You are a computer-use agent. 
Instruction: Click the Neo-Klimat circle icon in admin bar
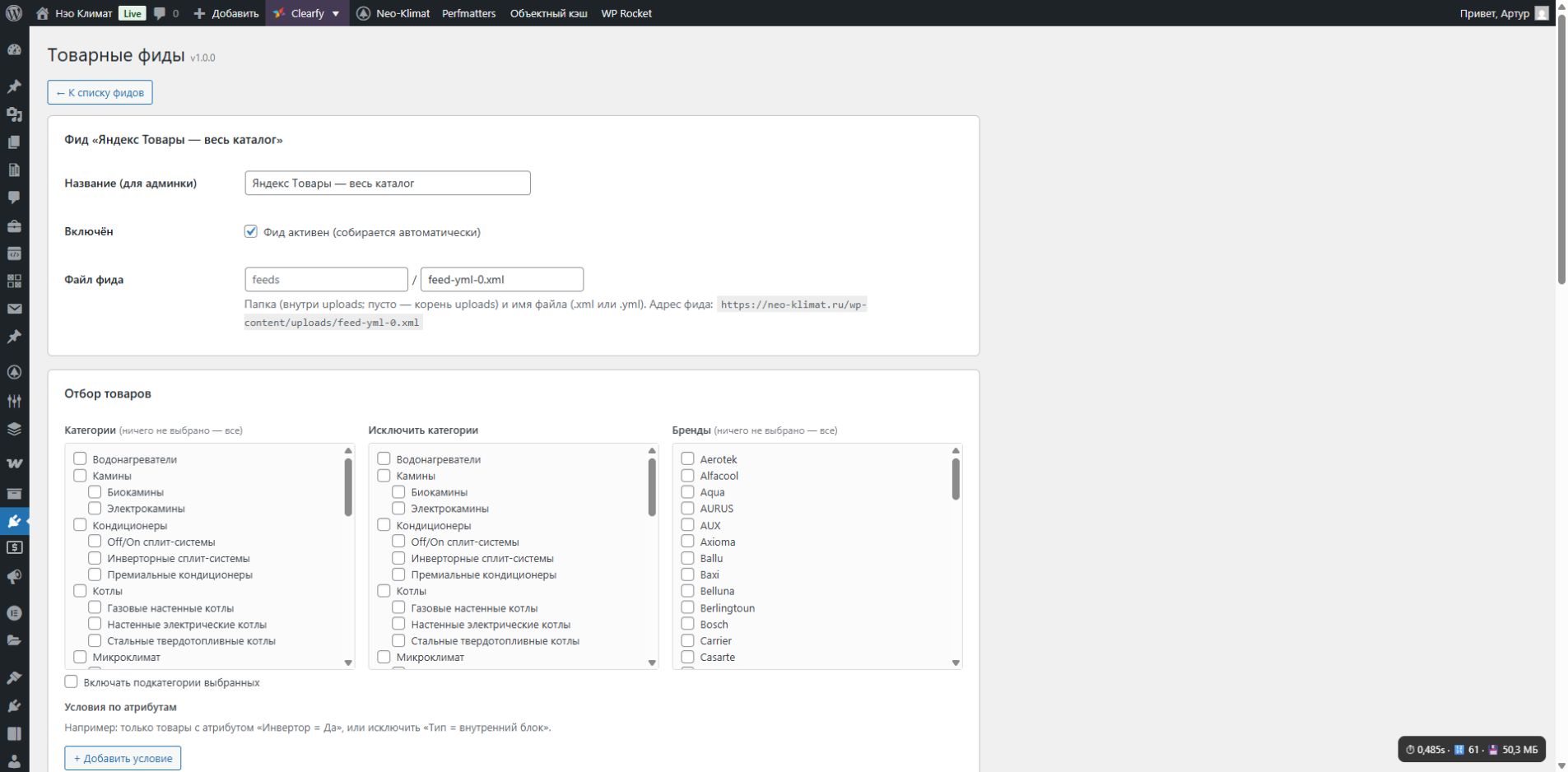(x=364, y=13)
